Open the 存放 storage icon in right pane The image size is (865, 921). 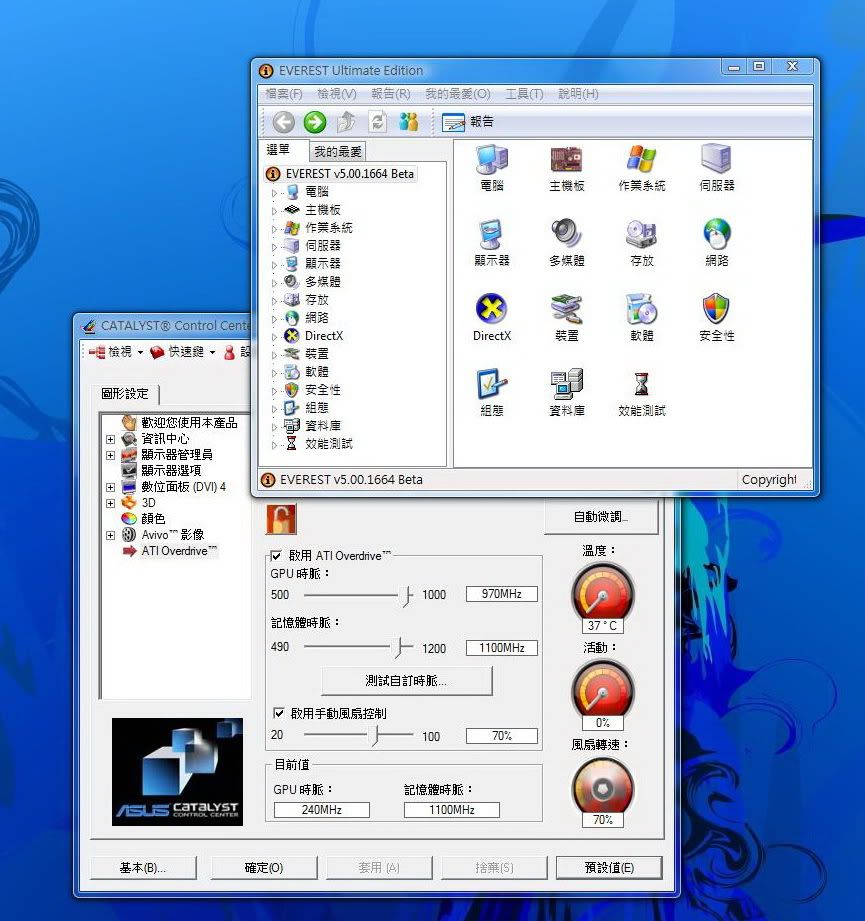(x=642, y=243)
